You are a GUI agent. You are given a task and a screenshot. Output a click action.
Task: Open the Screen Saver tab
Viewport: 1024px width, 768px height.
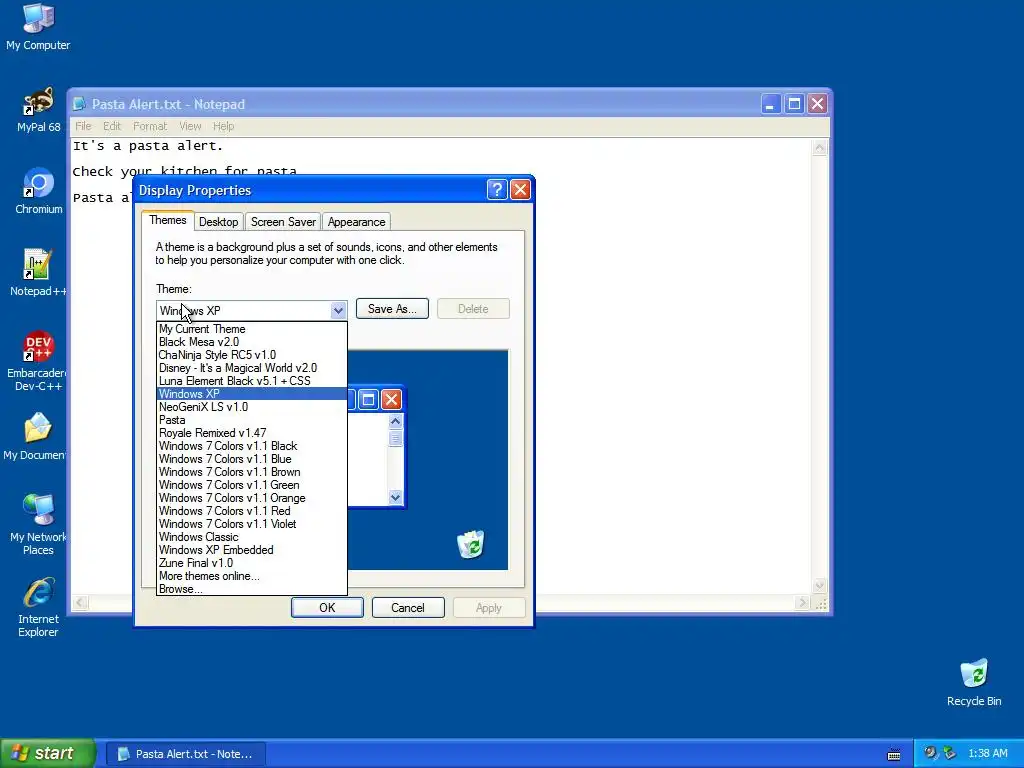pyautogui.click(x=283, y=222)
